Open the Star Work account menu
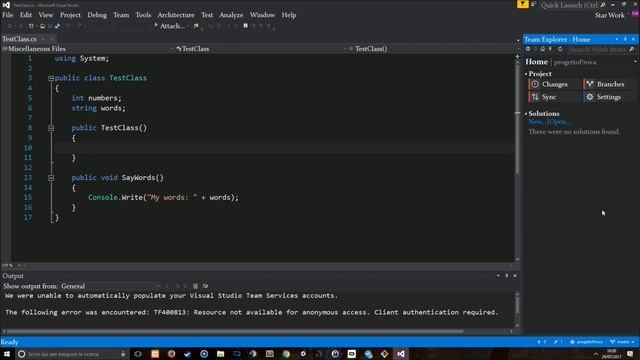 [x=609, y=15]
